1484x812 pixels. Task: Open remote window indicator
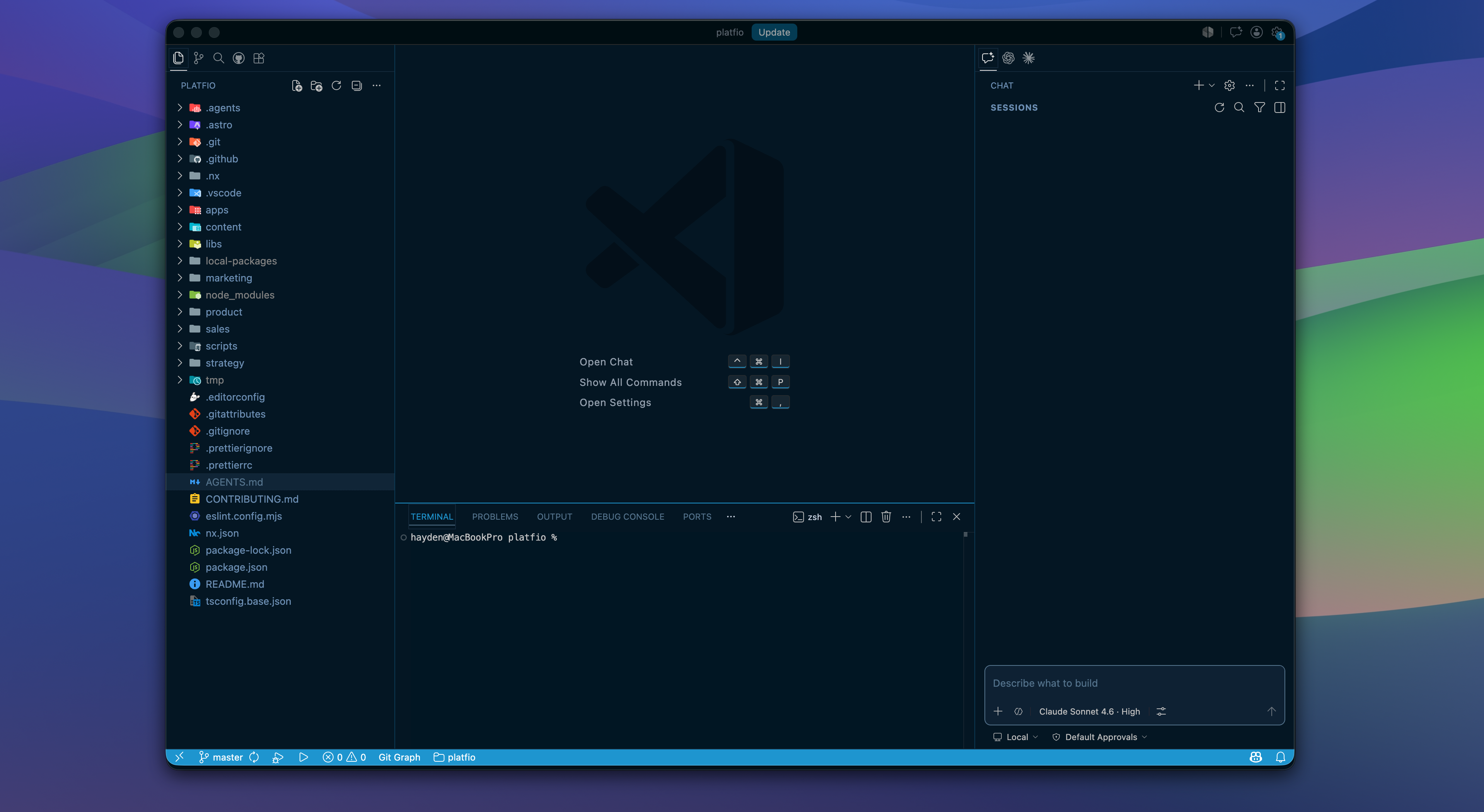point(179,757)
